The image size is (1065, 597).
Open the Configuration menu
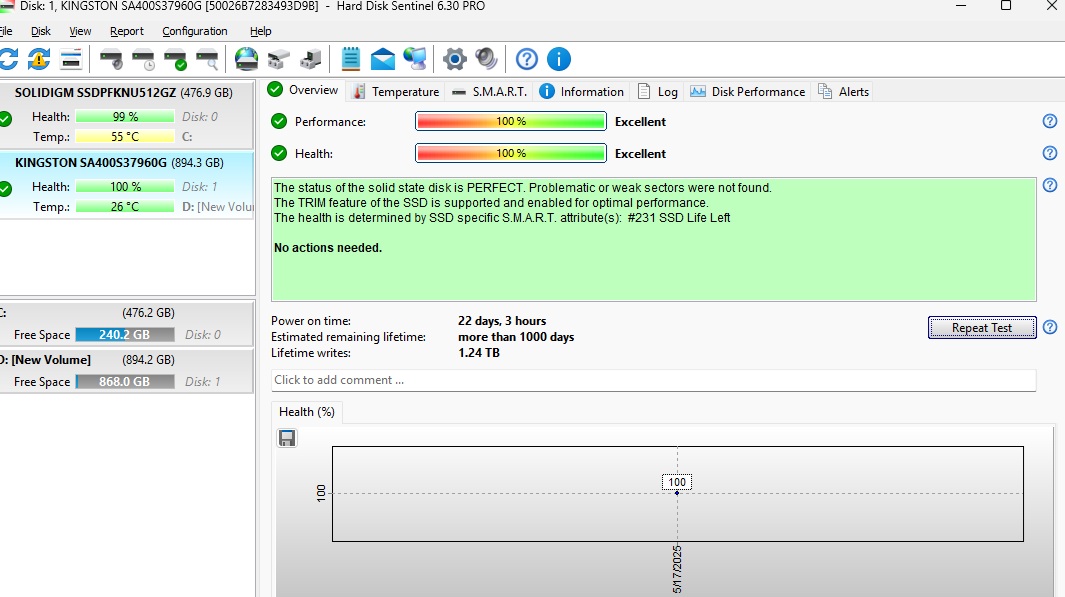click(195, 31)
